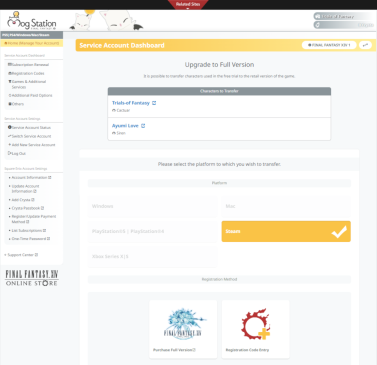Open the Account Information external link
The height and width of the screenshot is (365, 377).
pyautogui.click(x=30, y=178)
